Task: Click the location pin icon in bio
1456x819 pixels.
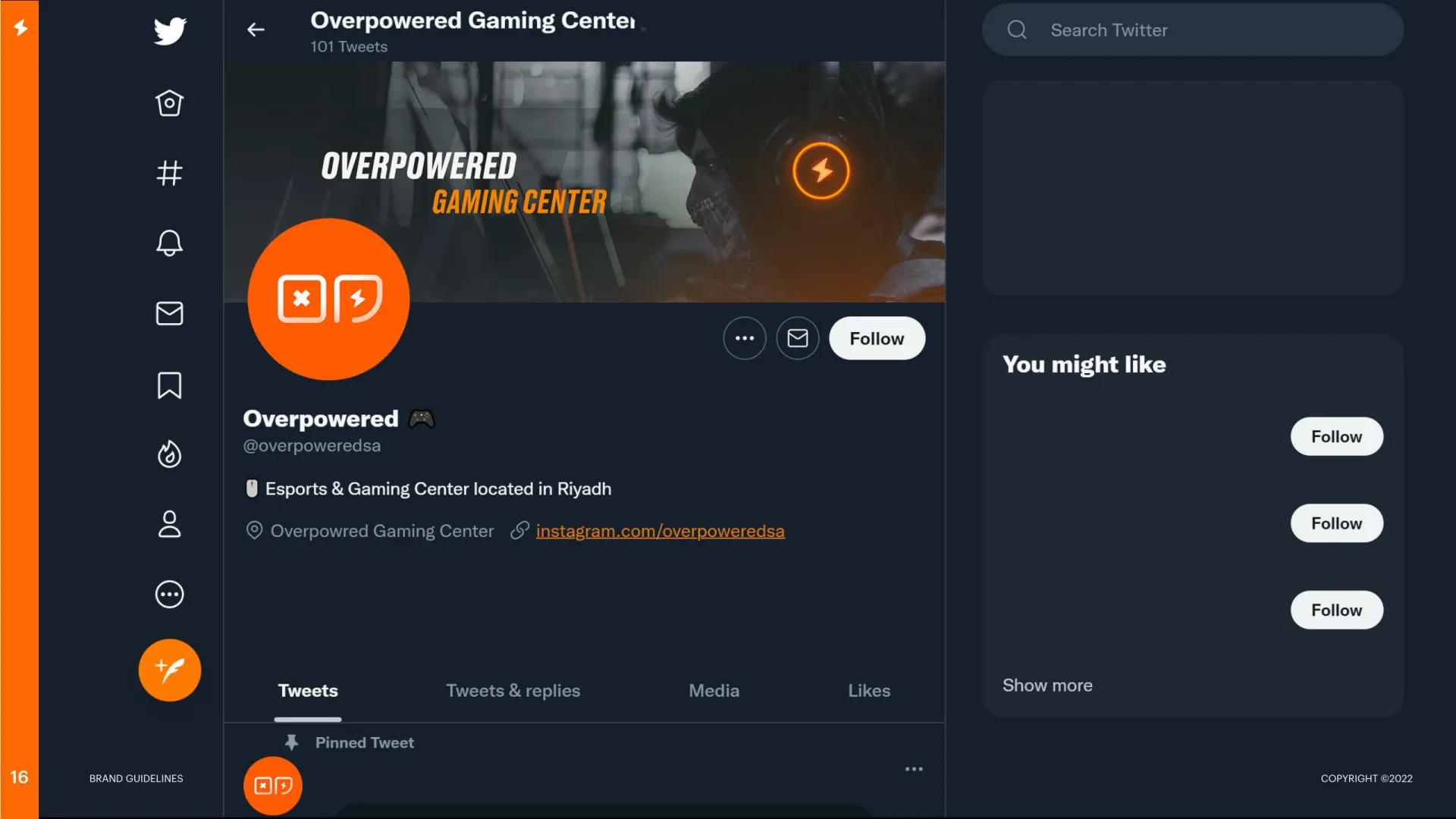Action: [254, 530]
